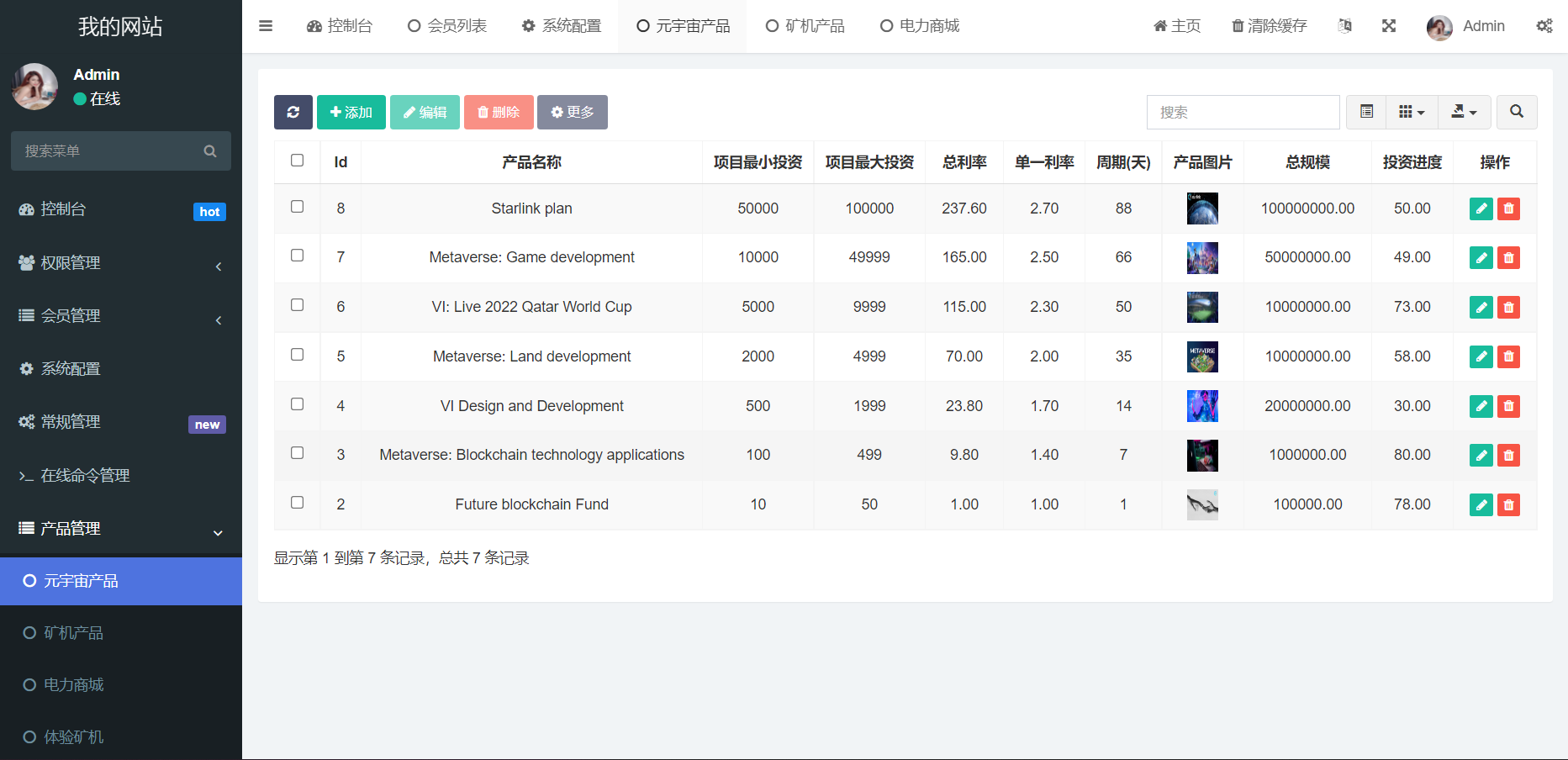Delete Metaverse: Game development row

pyautogui.click(x=1509, y=258)
